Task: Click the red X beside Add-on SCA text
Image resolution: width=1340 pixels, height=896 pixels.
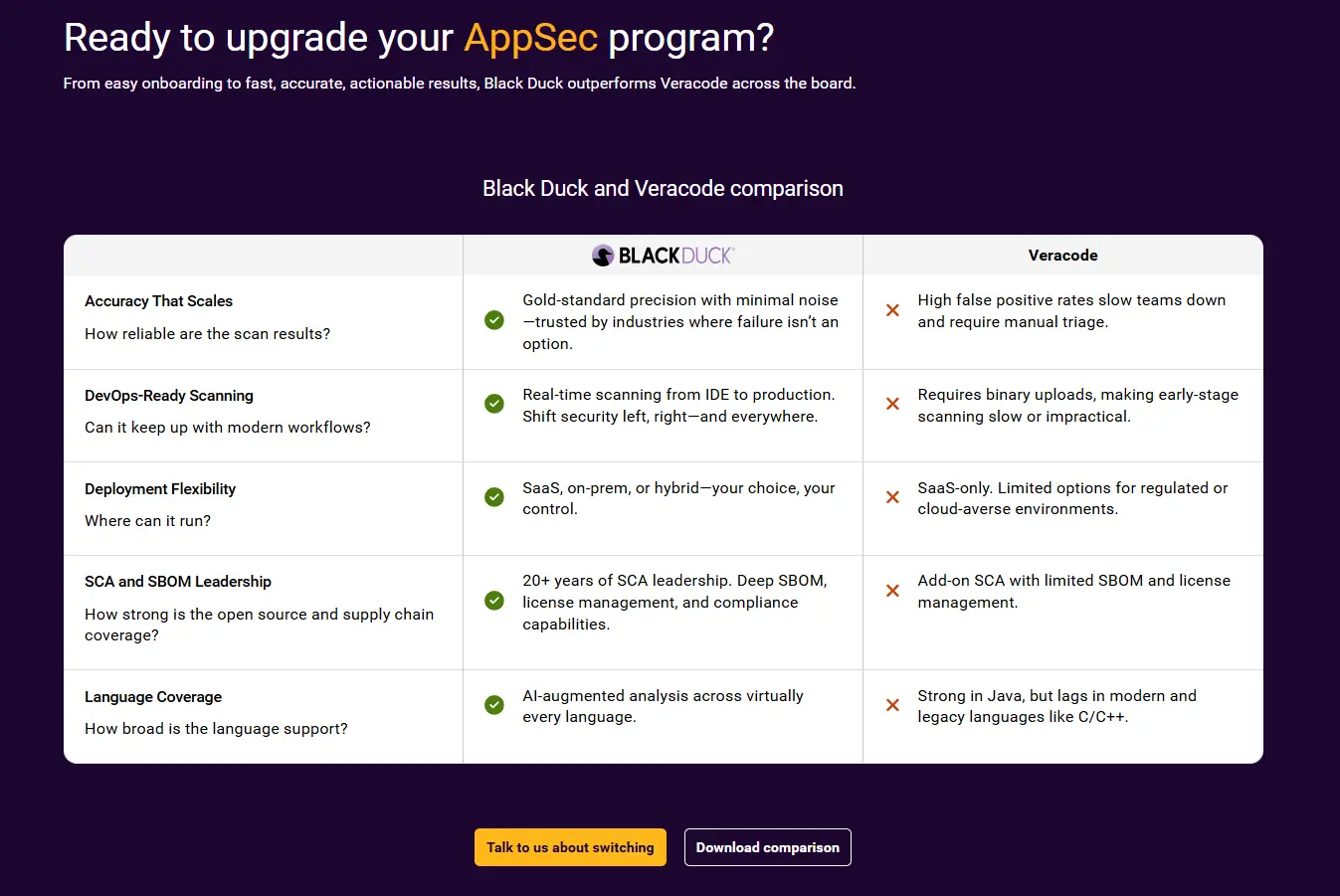Action: [x=893, y=591]
